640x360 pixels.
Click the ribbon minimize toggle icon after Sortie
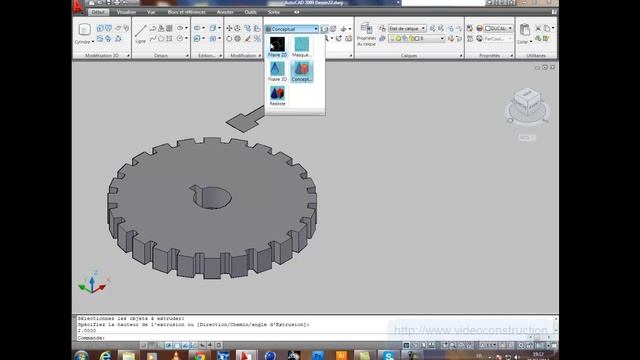[x=297, y=12]
